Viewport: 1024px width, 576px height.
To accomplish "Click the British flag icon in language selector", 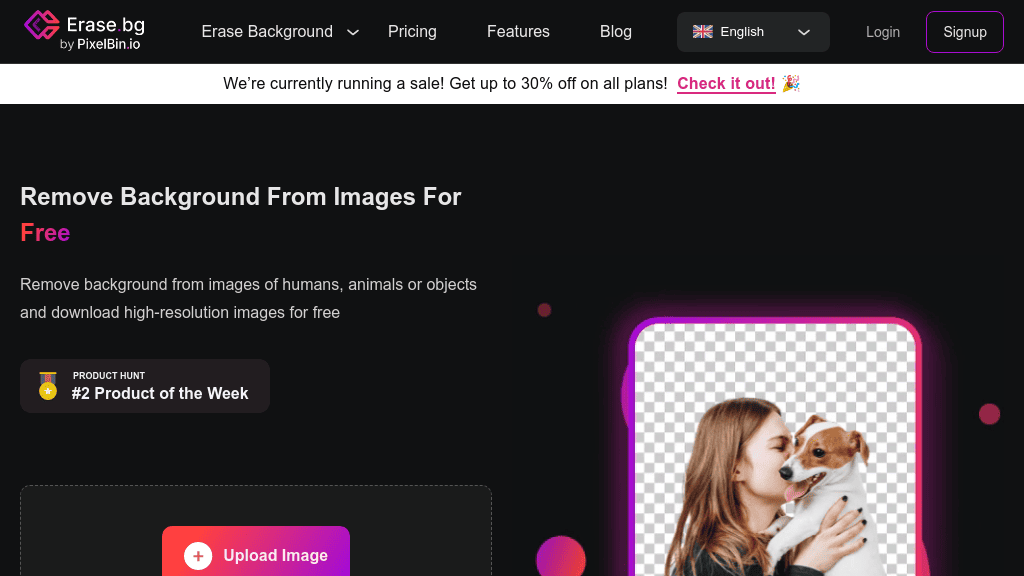I will 703,31.
